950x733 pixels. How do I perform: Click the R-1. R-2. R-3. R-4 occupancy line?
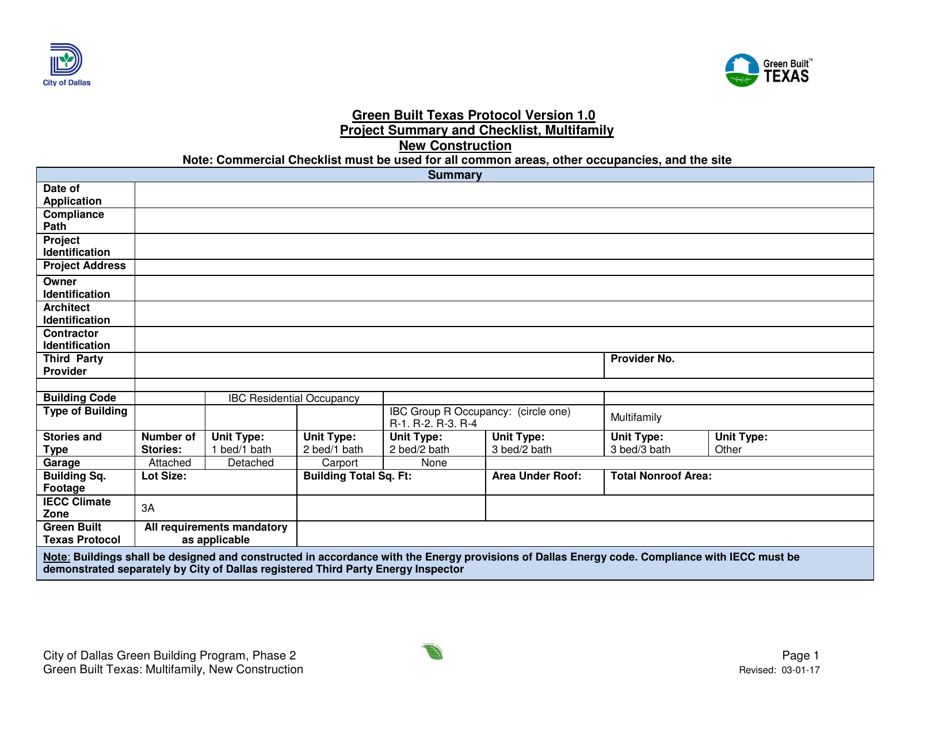(433, 423)
